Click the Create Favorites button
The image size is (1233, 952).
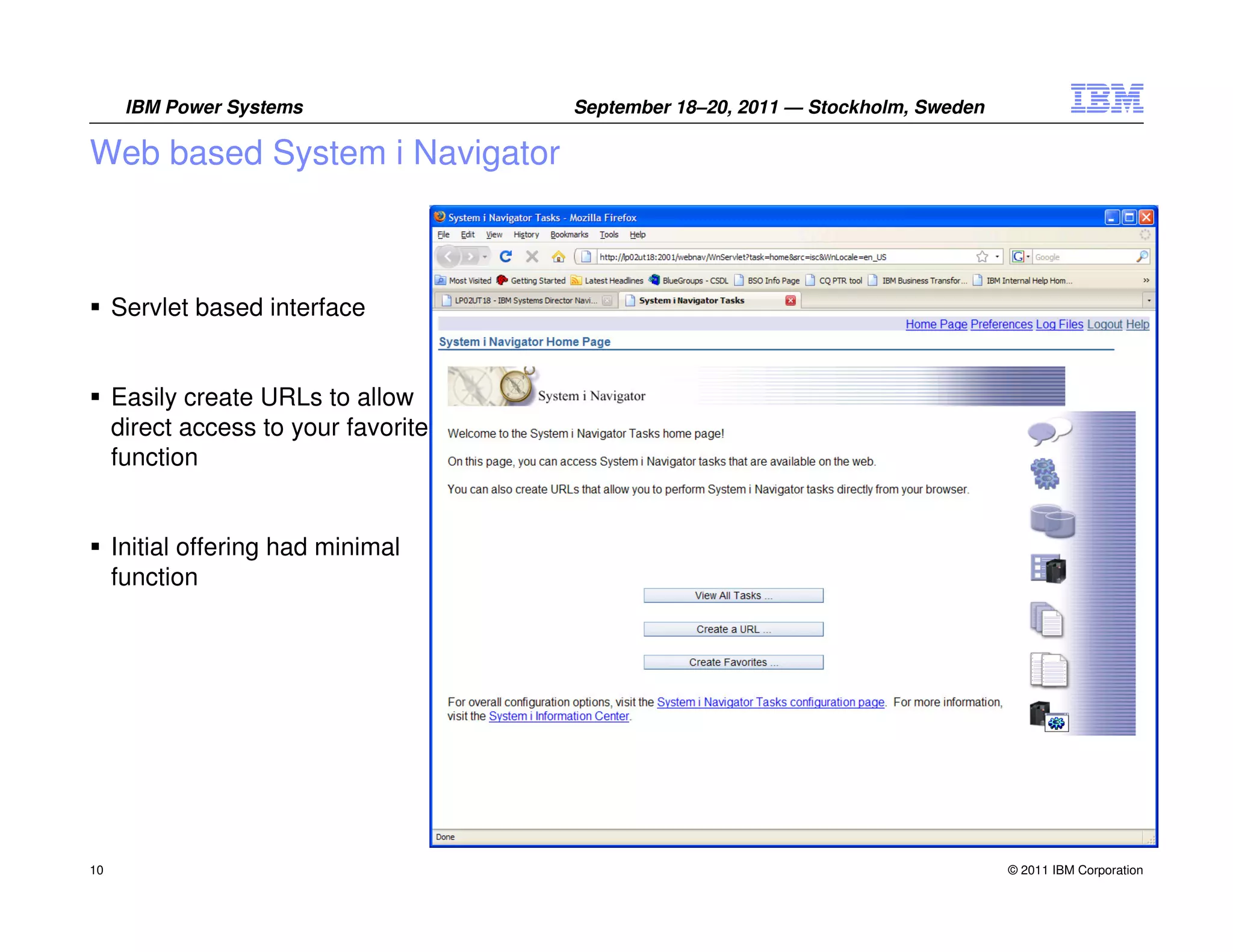click(733, 662)
